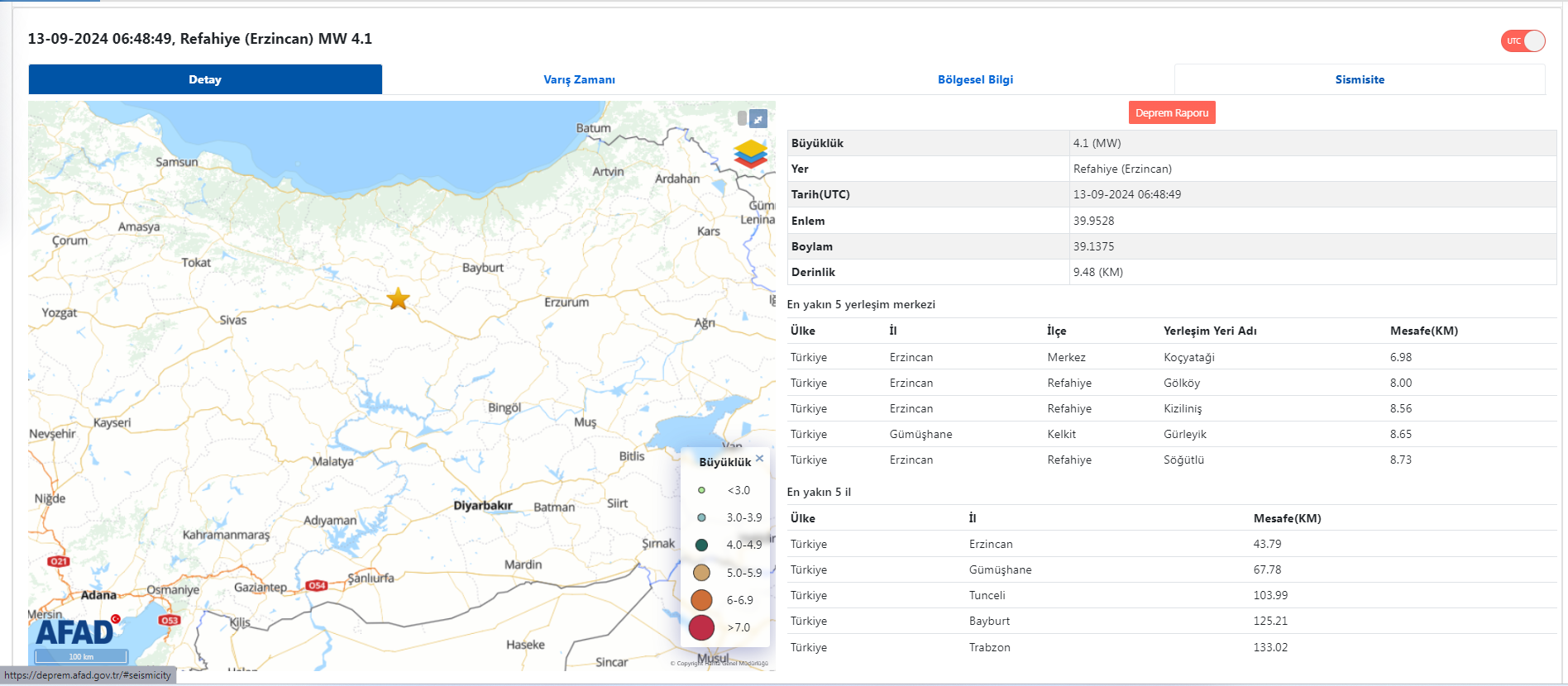Click the earthquake title heading text
1568x686 pixels.
[x=200, y=39]
